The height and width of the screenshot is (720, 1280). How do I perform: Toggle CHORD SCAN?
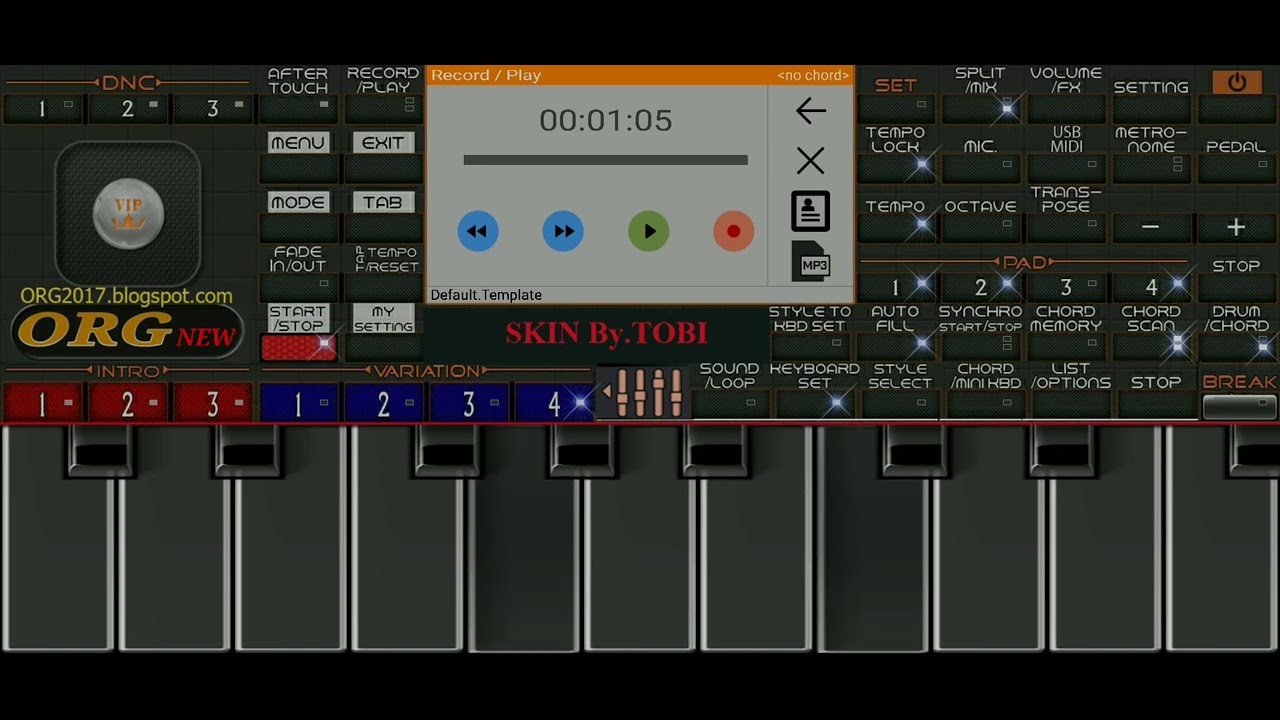coord(1151,346)
